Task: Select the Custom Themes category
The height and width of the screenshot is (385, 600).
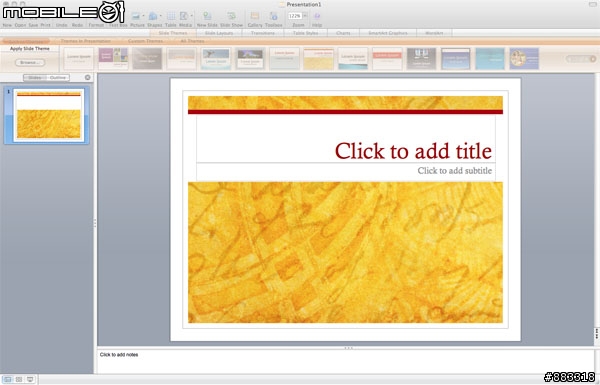Action: [145, 41]
